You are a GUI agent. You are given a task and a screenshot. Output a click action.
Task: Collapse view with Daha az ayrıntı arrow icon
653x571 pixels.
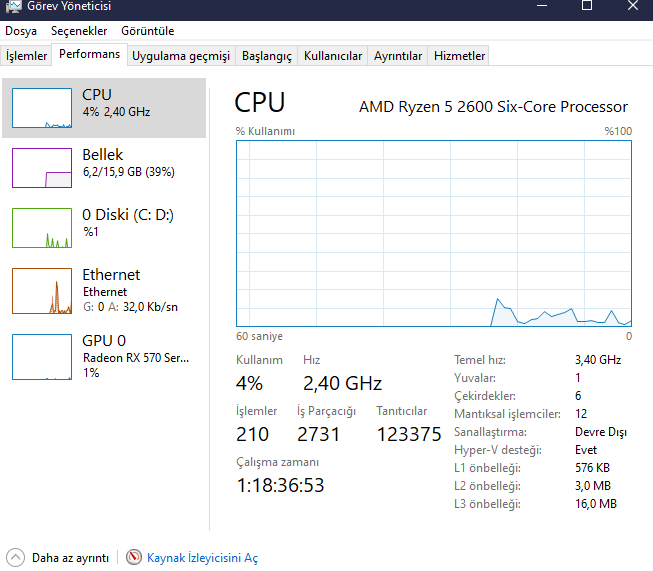15,557
